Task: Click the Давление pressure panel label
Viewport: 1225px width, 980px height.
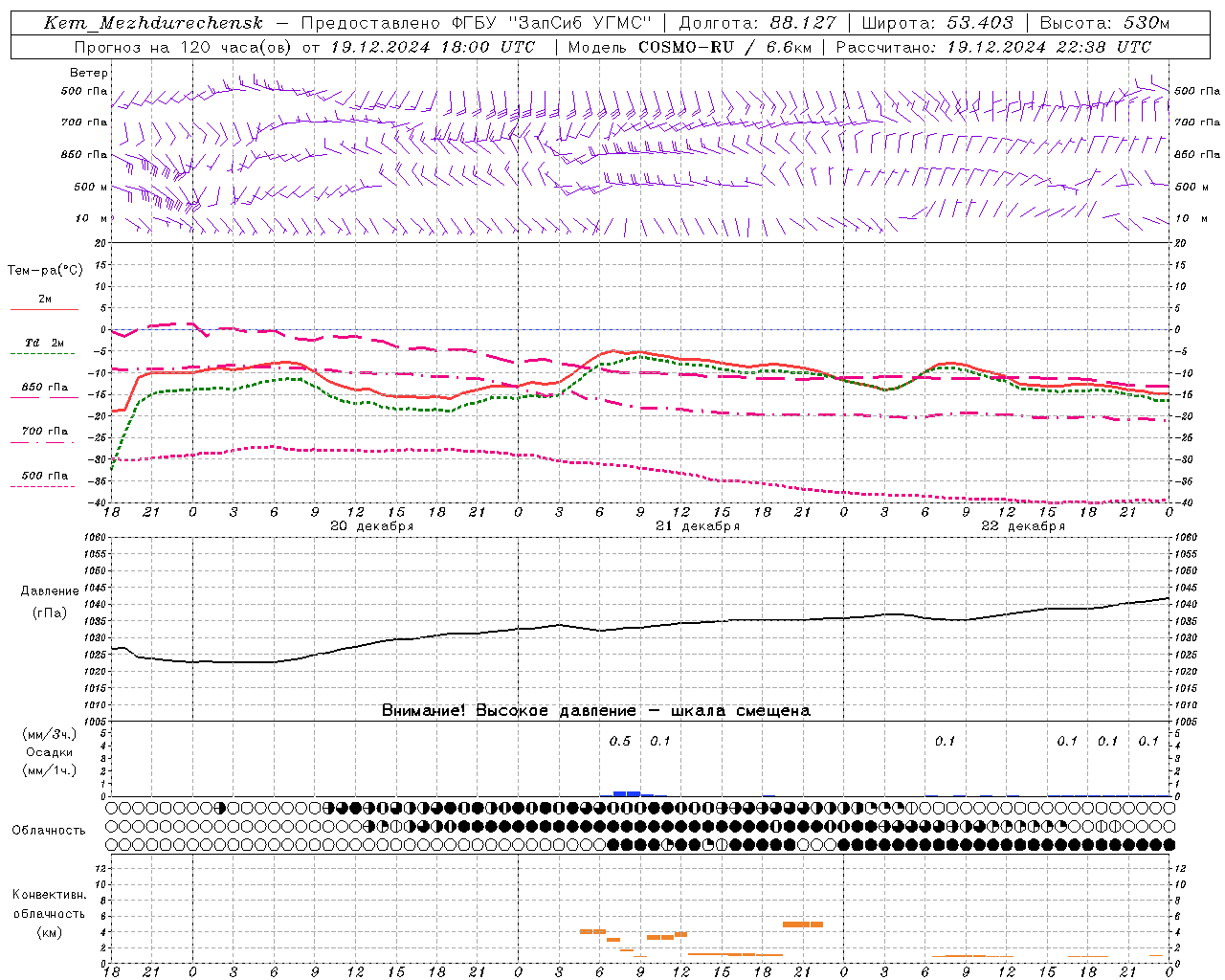Action: [x=49, y=591]
